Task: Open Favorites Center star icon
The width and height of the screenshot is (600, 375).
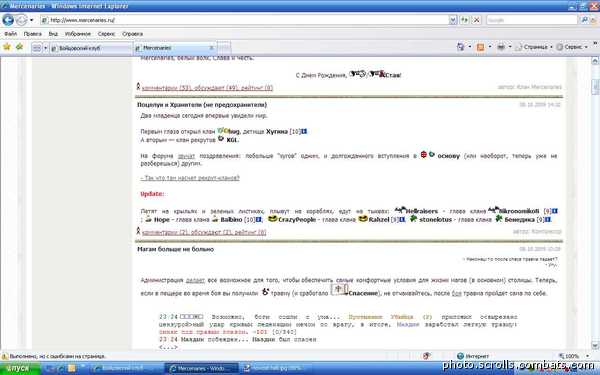Action: 7,47
